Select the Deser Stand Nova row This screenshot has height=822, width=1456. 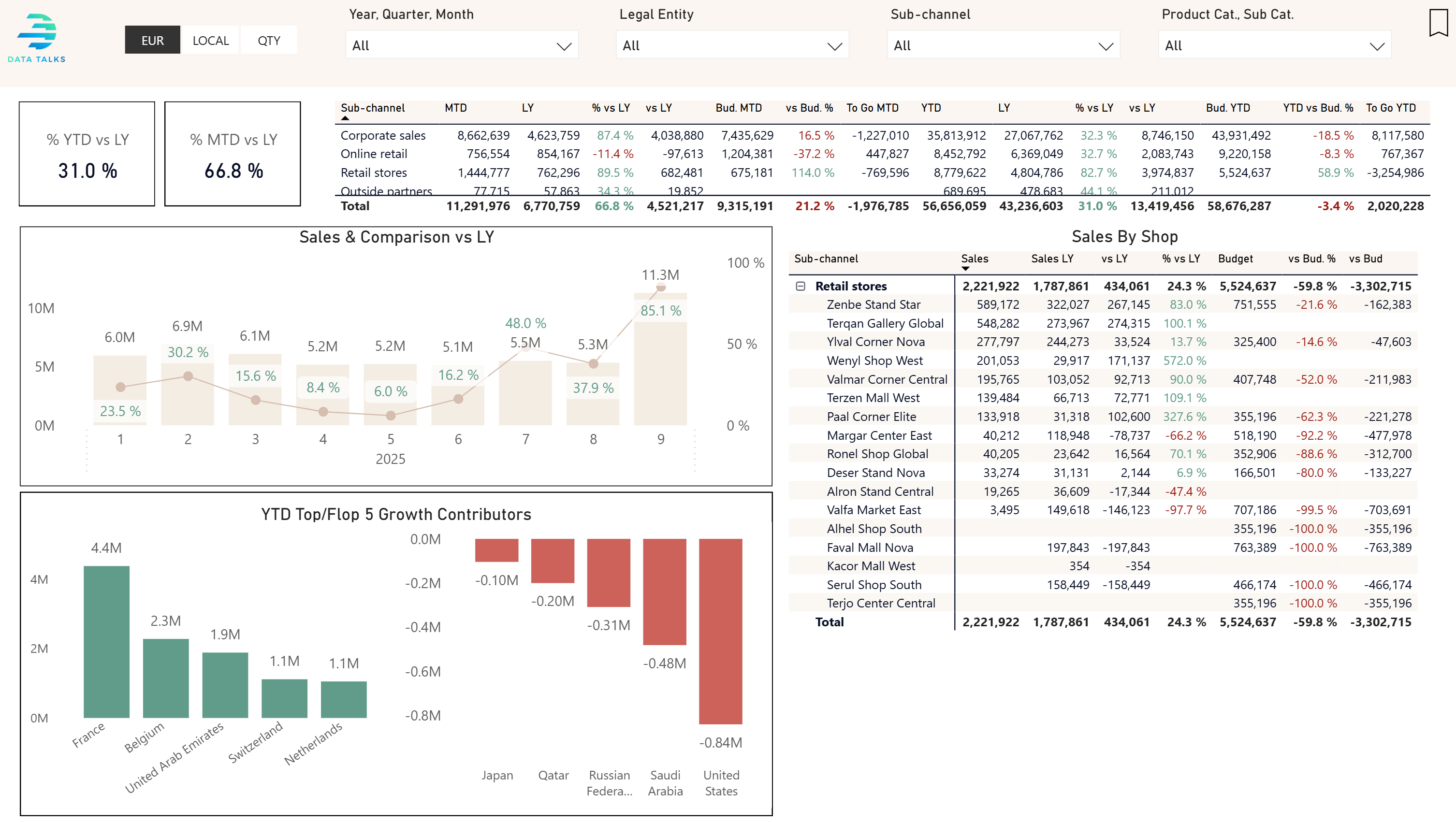click(x=1103, y=472)
